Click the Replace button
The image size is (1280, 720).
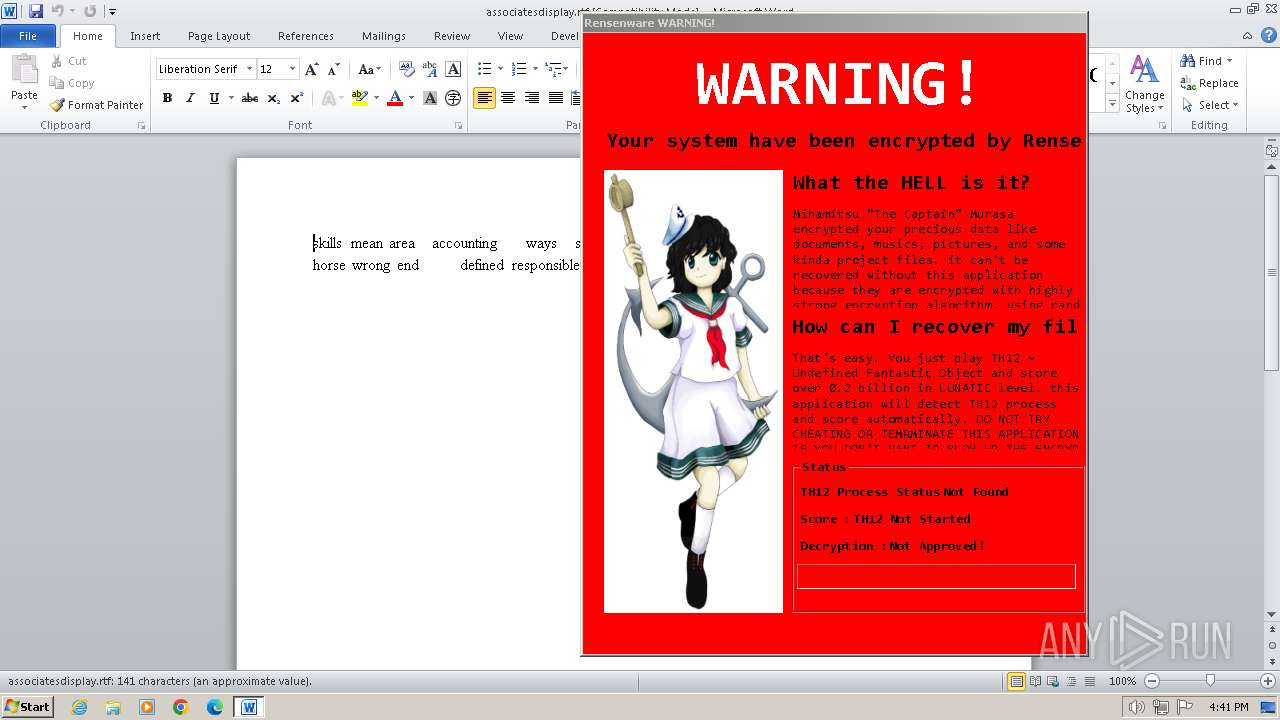1209,83
